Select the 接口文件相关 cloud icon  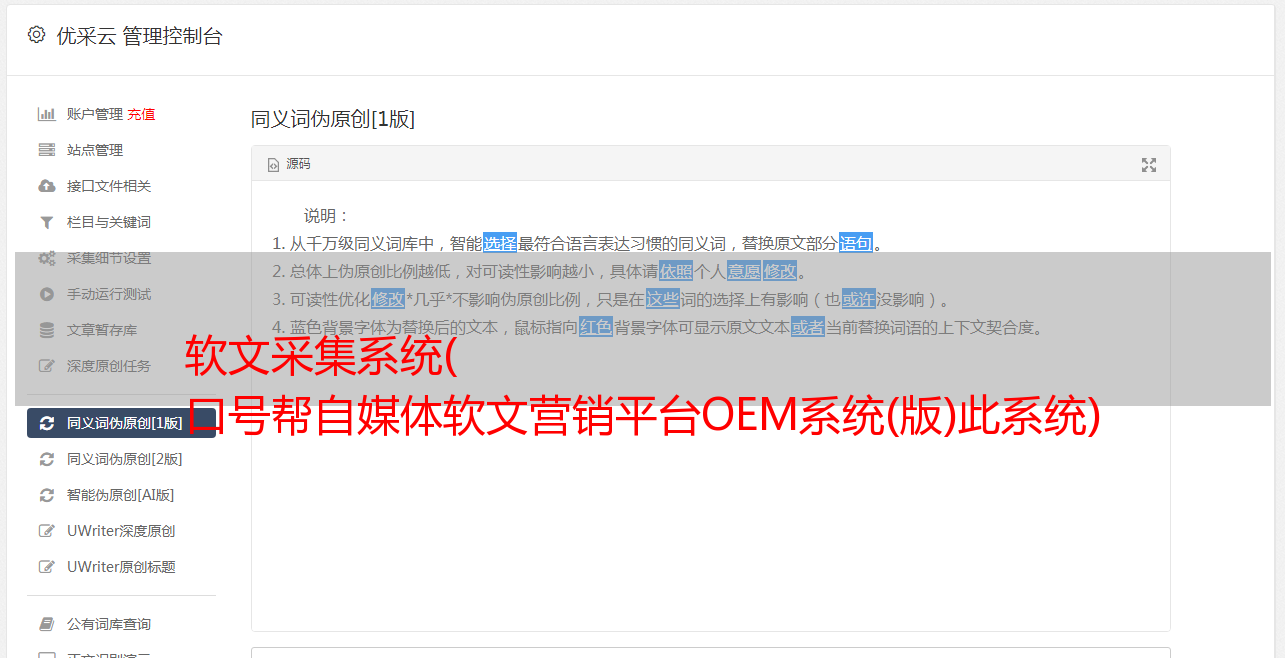click(46, 186)
